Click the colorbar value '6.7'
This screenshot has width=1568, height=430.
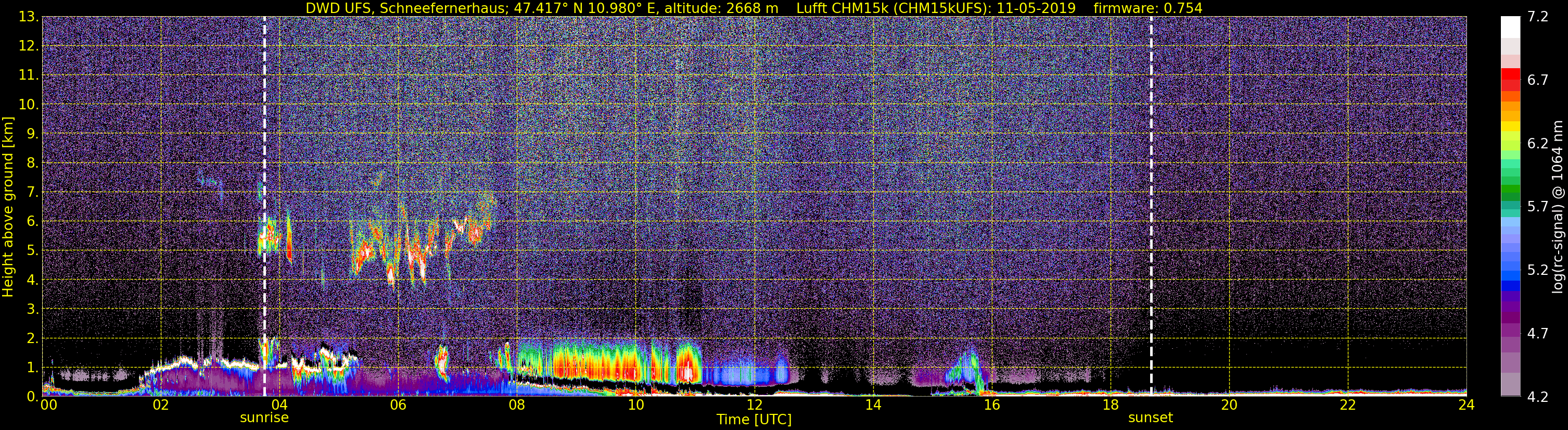click(1538, 80)
